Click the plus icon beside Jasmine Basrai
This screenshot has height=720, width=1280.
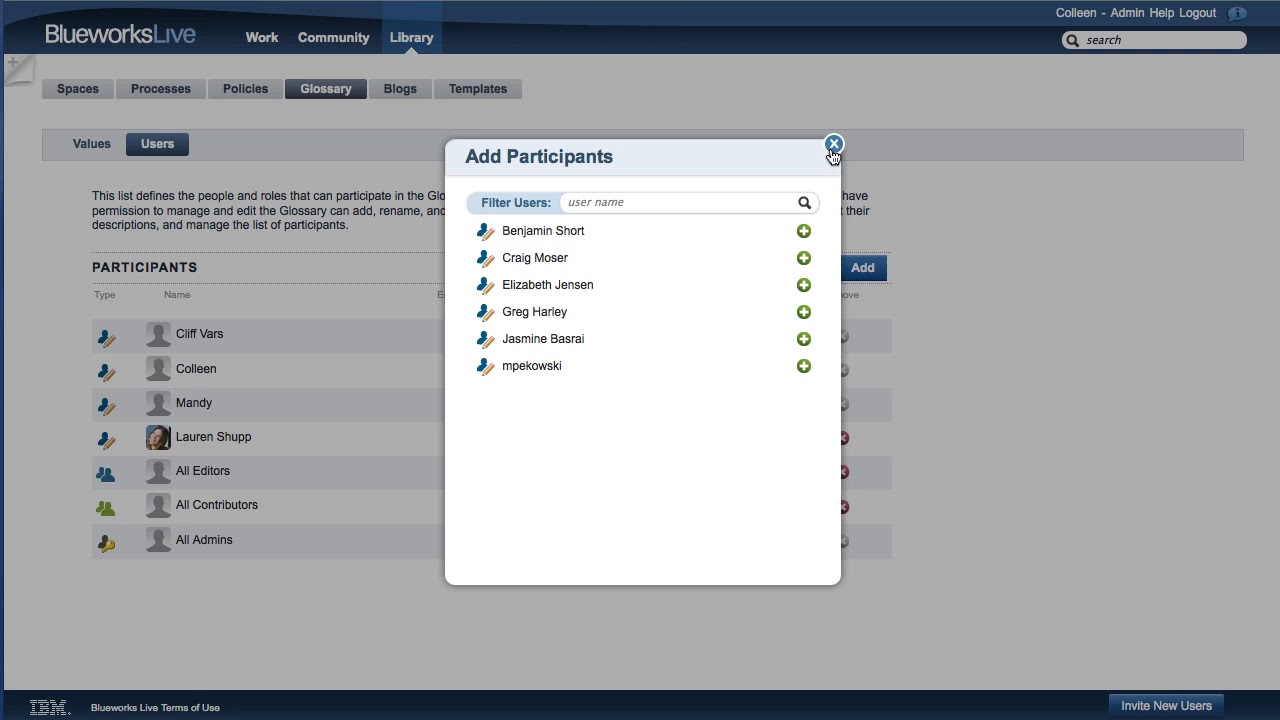804,339
